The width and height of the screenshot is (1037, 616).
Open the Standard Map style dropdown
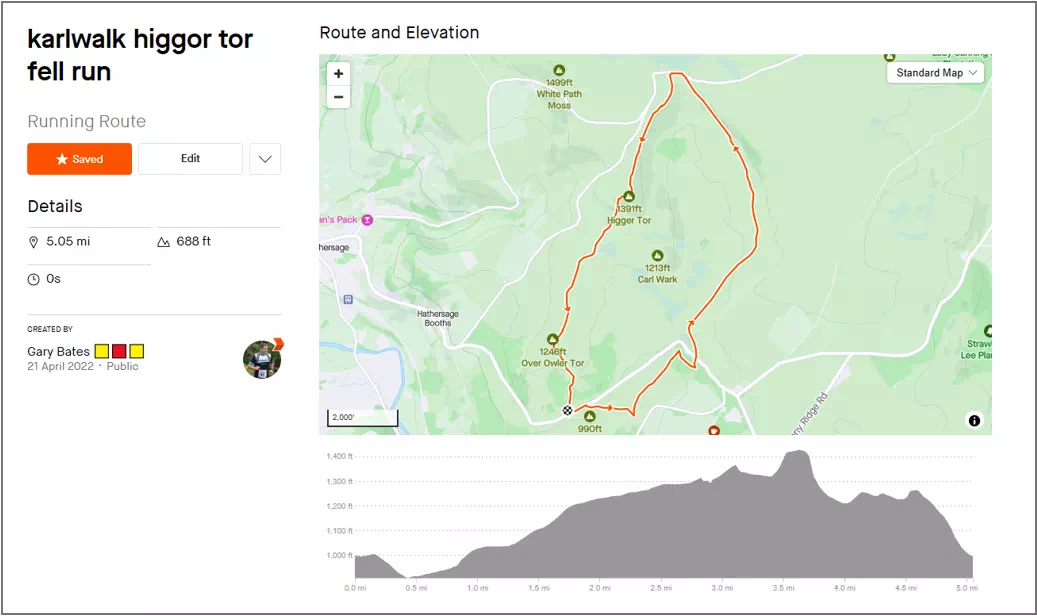(935, 73)
